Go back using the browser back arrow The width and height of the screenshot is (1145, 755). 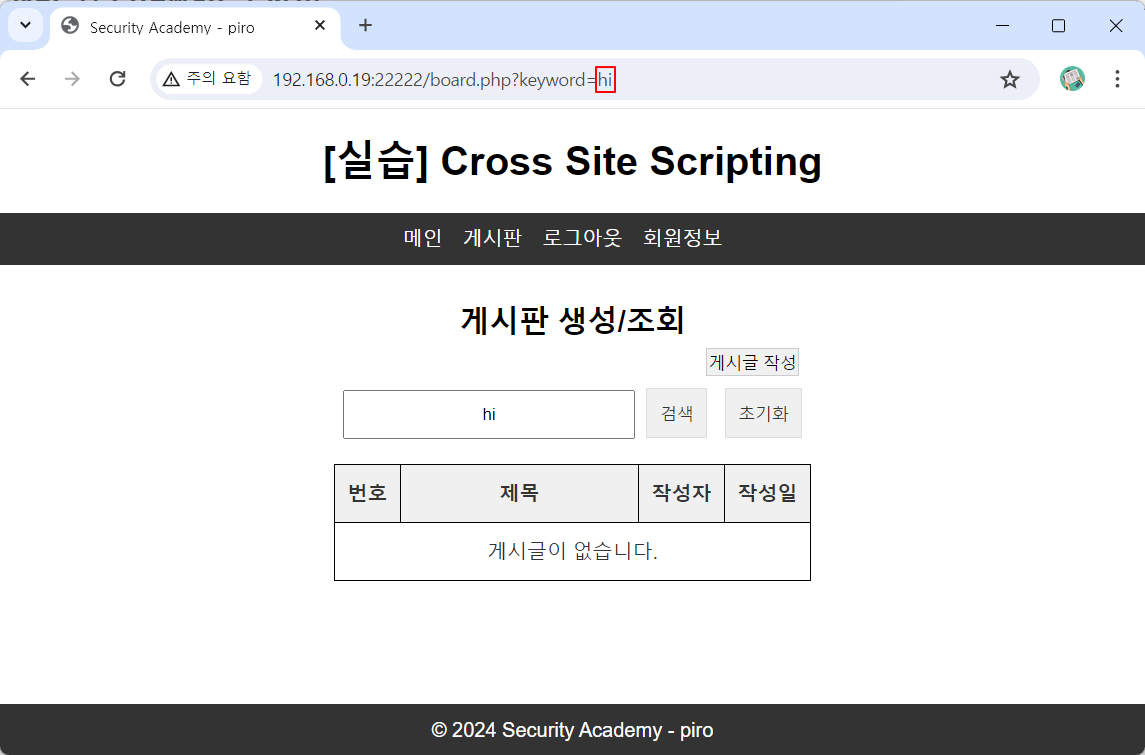[x=28, y=79]
